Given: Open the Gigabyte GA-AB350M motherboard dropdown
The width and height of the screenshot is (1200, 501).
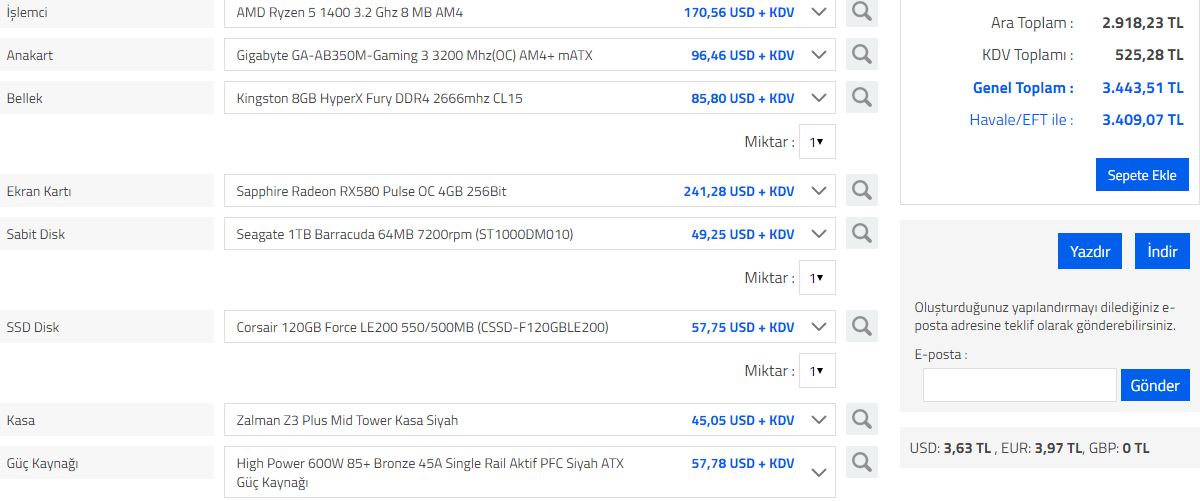Looking at the screenshot, I should (819, 55).
